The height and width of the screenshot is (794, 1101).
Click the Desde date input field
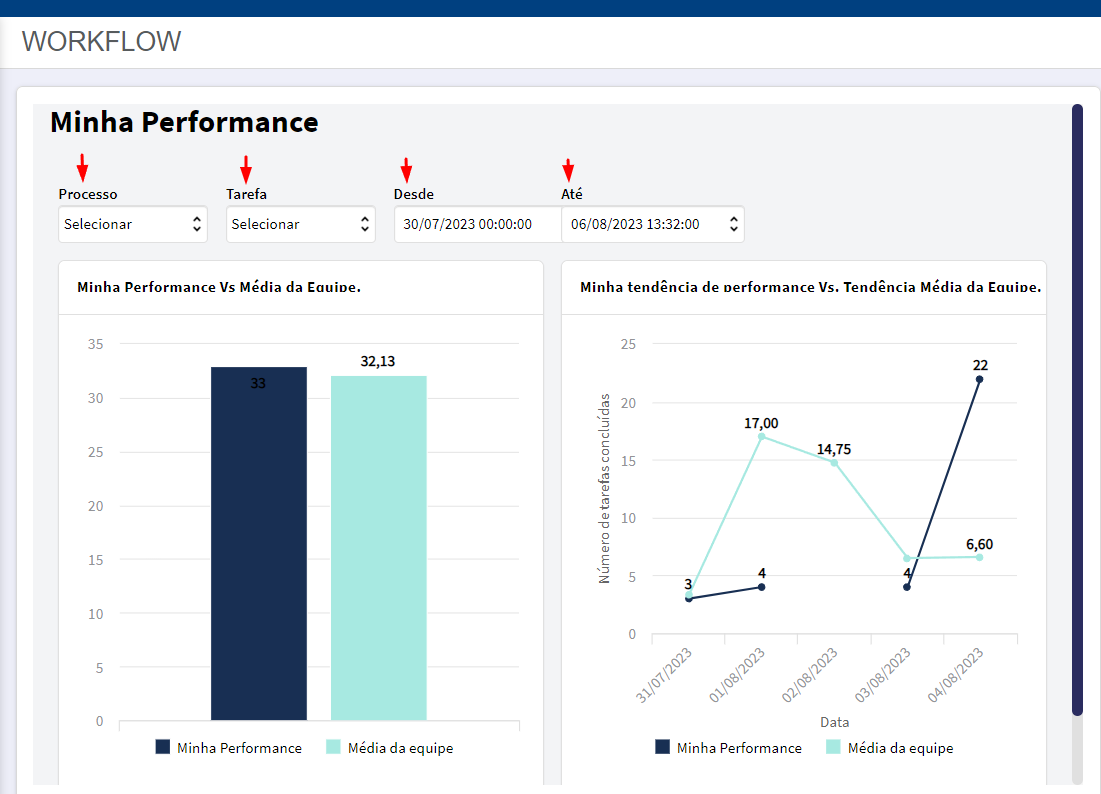(x=477, y=224)
